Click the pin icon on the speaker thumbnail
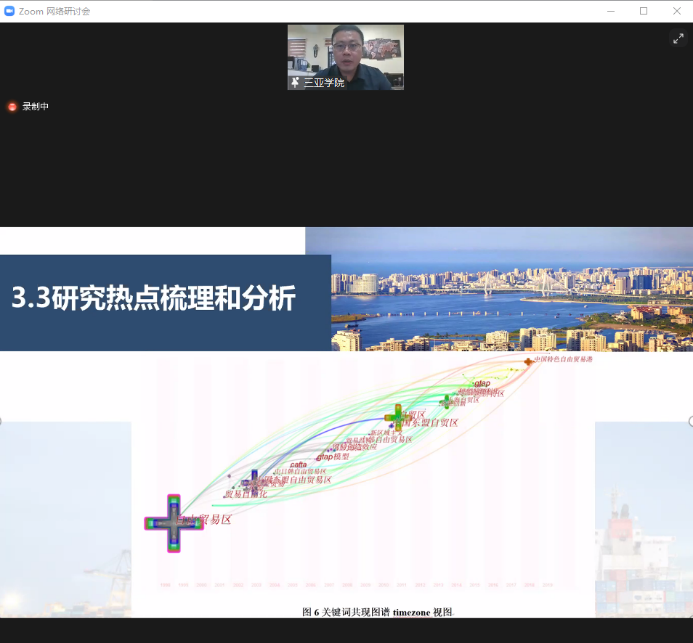693x643 pixels. tap(295, 83)
